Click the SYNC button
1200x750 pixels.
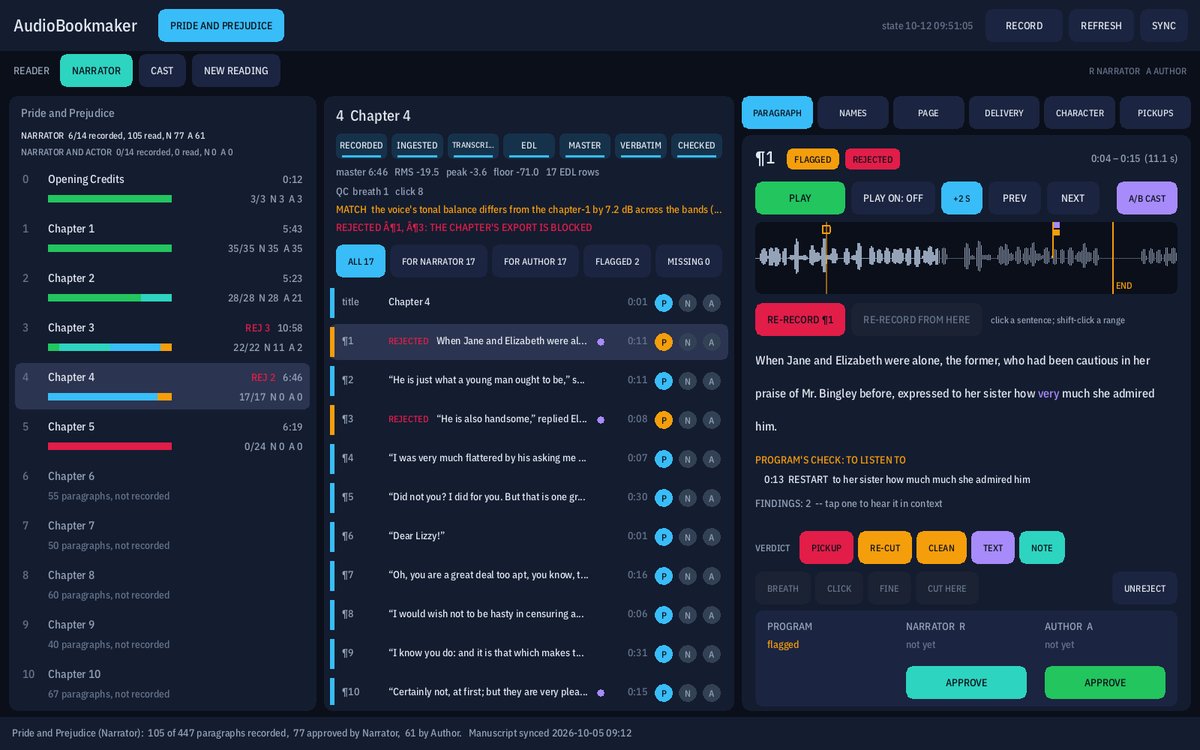point(1164,26)
